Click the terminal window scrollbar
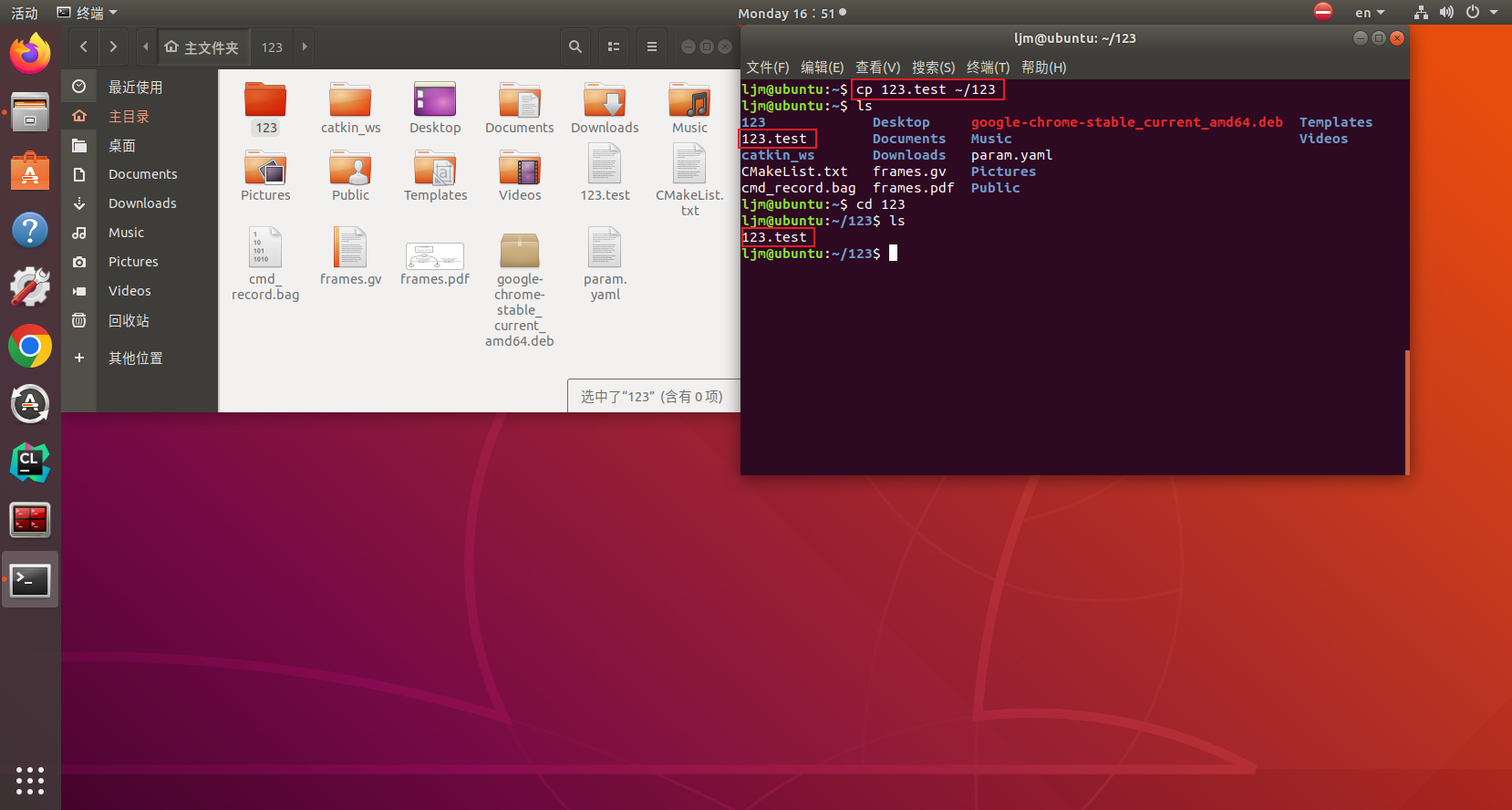The width and height of the screenshot is (1512, 810). [1407, 410]
